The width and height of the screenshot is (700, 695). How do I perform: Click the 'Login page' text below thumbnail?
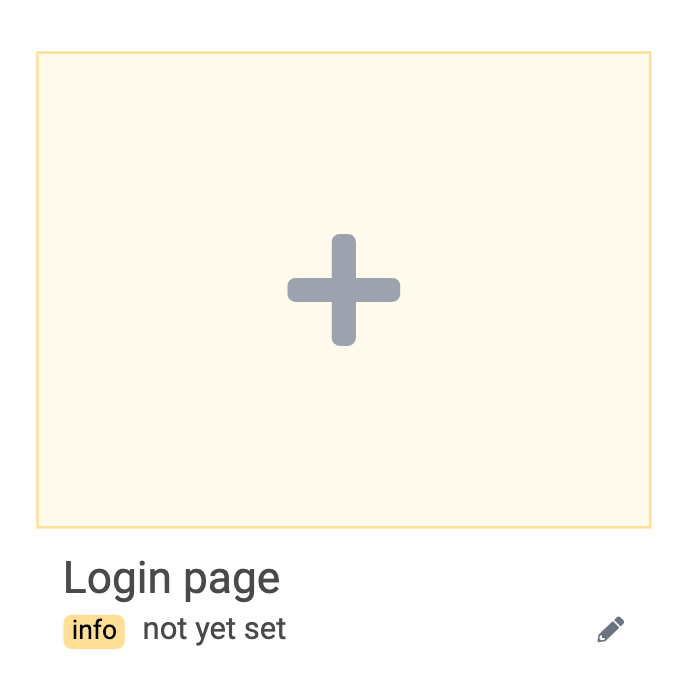pyautogui.click(x=172, y=579)
